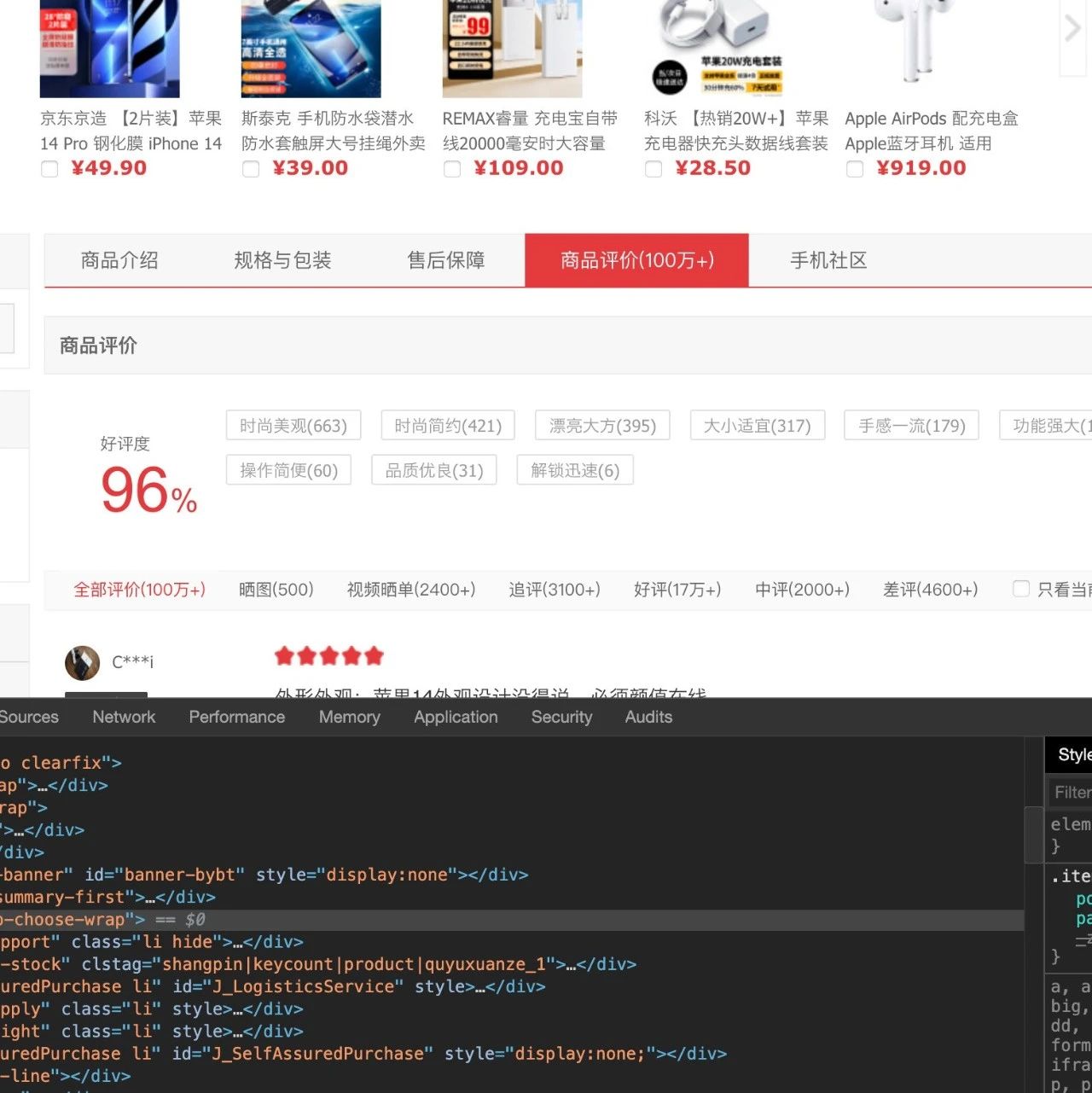The width and height of the screenshot is (1092, 1093).
Task: Tick checkbox next to ¥919.00 AirPods
Action: [855, 169]
